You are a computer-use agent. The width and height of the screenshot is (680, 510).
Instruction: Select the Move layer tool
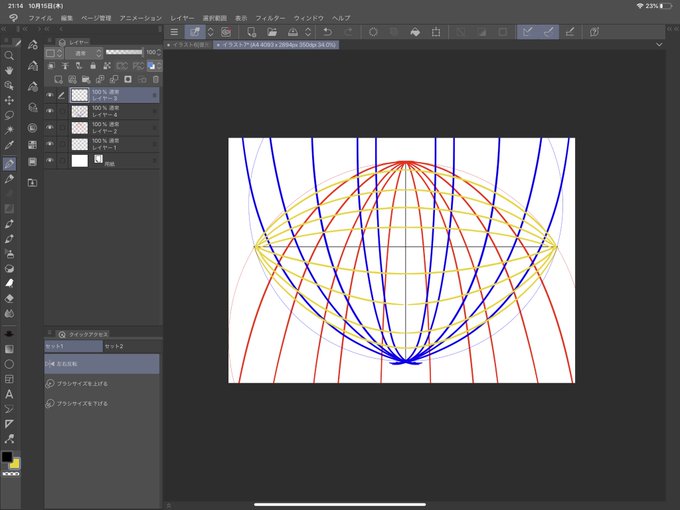pos(9,100)
